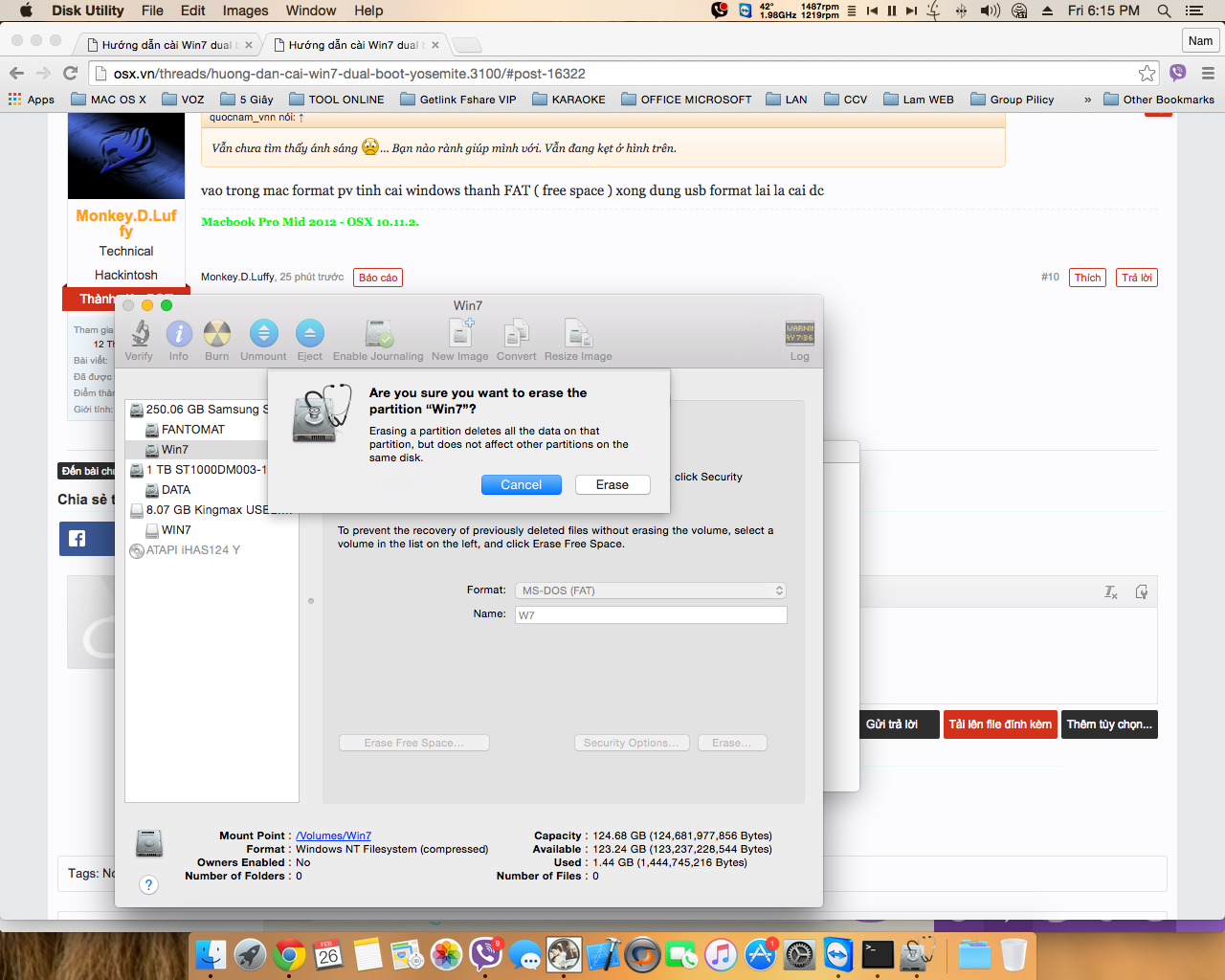This screenshot has width=1225, height=980.
Task: Confirm with the Erase button
Action: coord(612,485)
